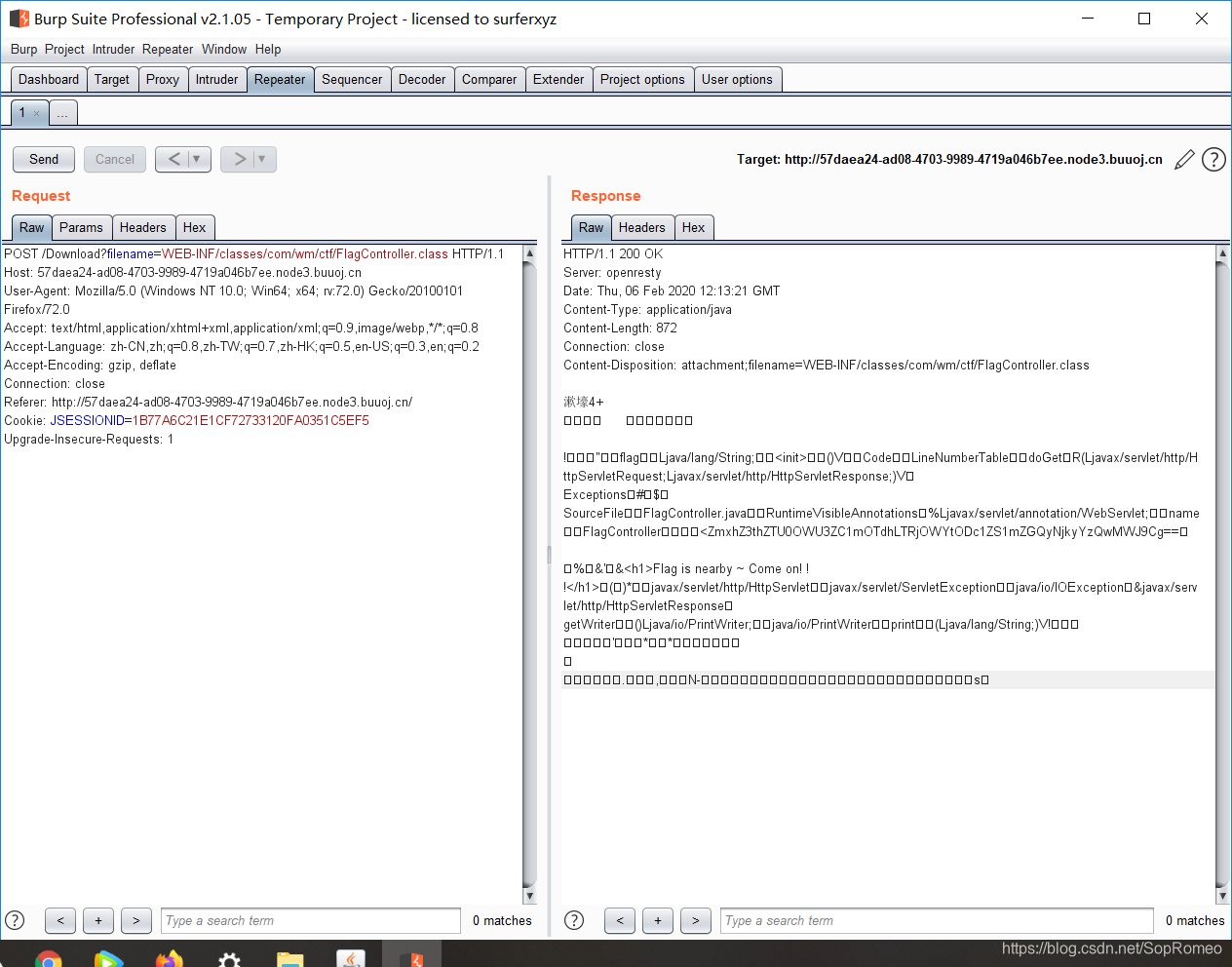Click the POST /Download request line
The width and height of the screenshot is (1232, 967).
click(253, 254)
